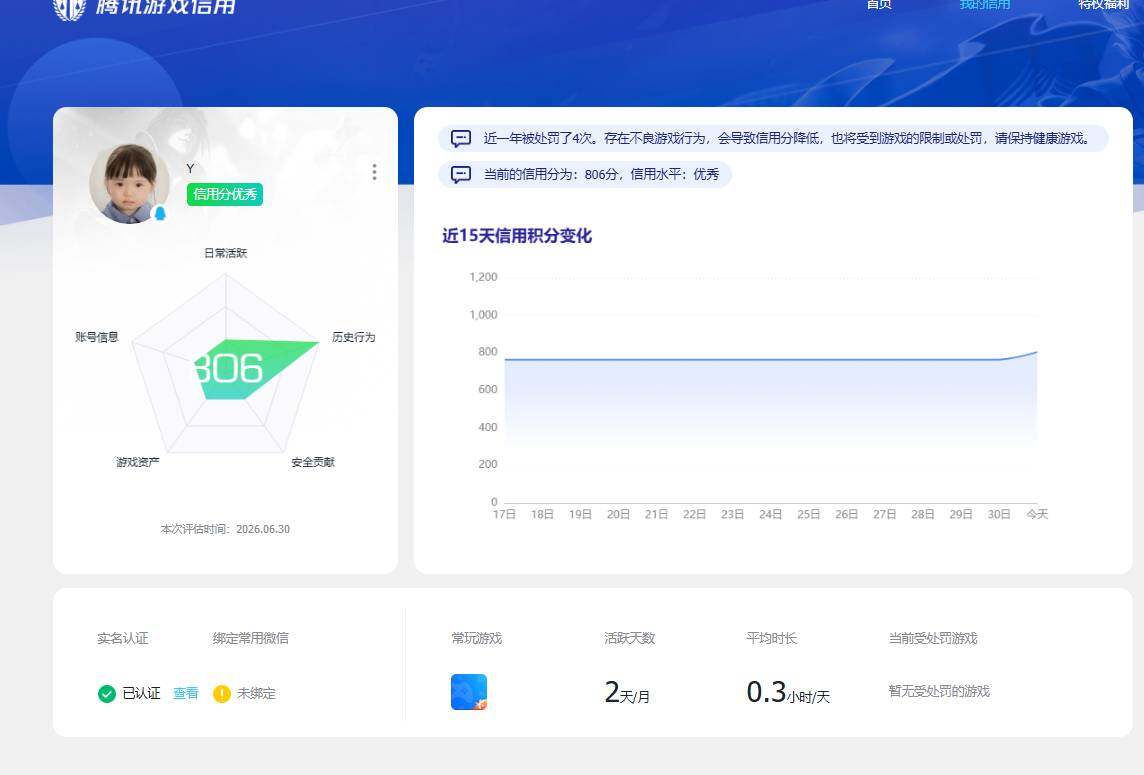Image resolution: width=1144 pixels, height=775 pixels.
Task: Click the 30日 label on chart axis
Action: pyautogui.click(x=999, y=514)
